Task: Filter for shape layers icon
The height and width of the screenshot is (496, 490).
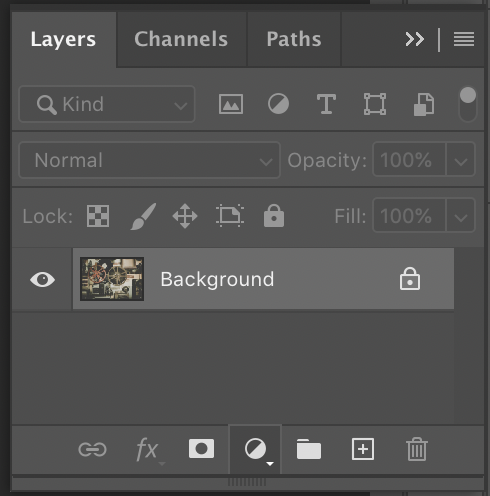Action: pos(375,104)
